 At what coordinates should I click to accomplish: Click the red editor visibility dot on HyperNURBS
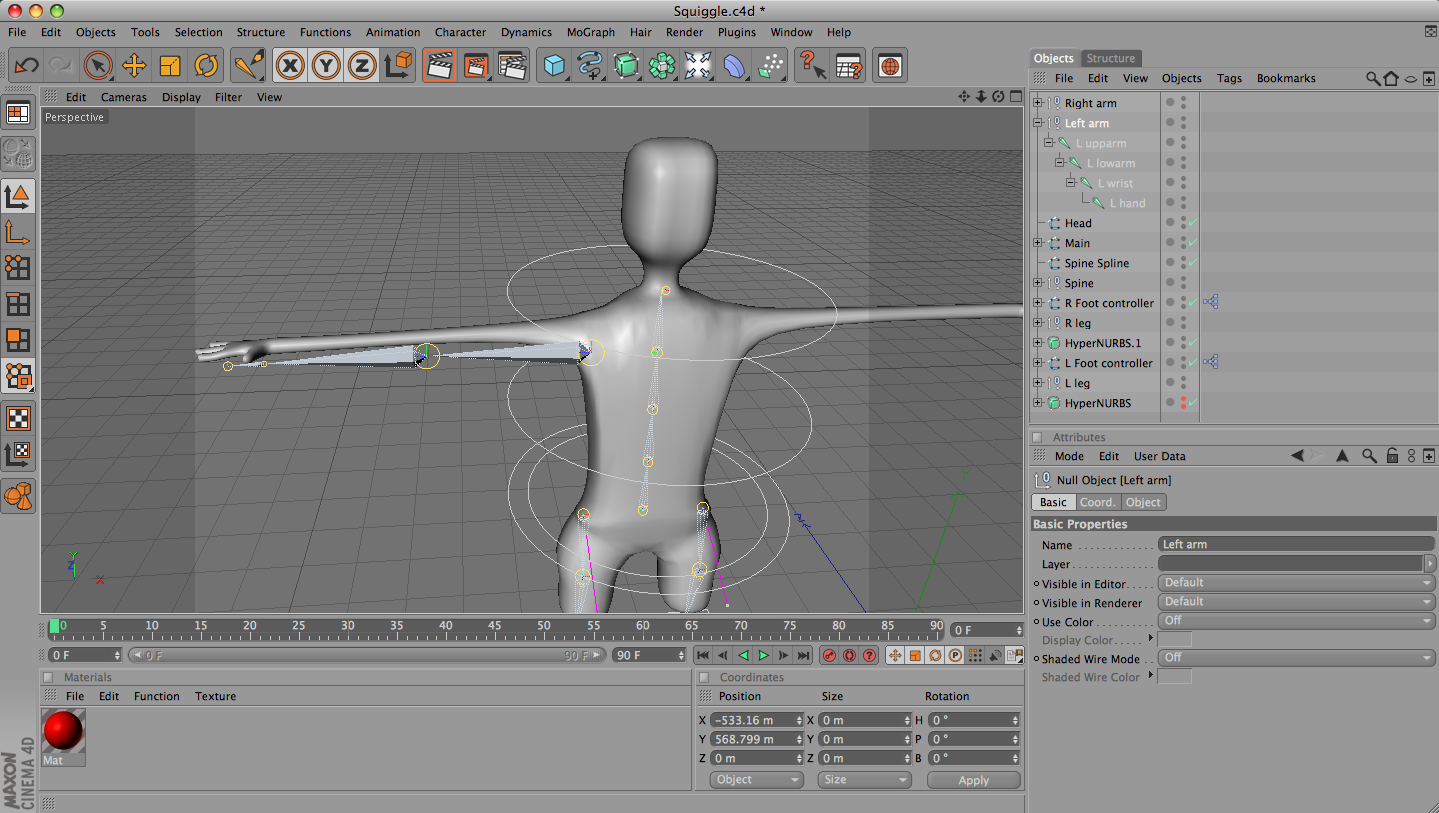(x=1183, y=399)
